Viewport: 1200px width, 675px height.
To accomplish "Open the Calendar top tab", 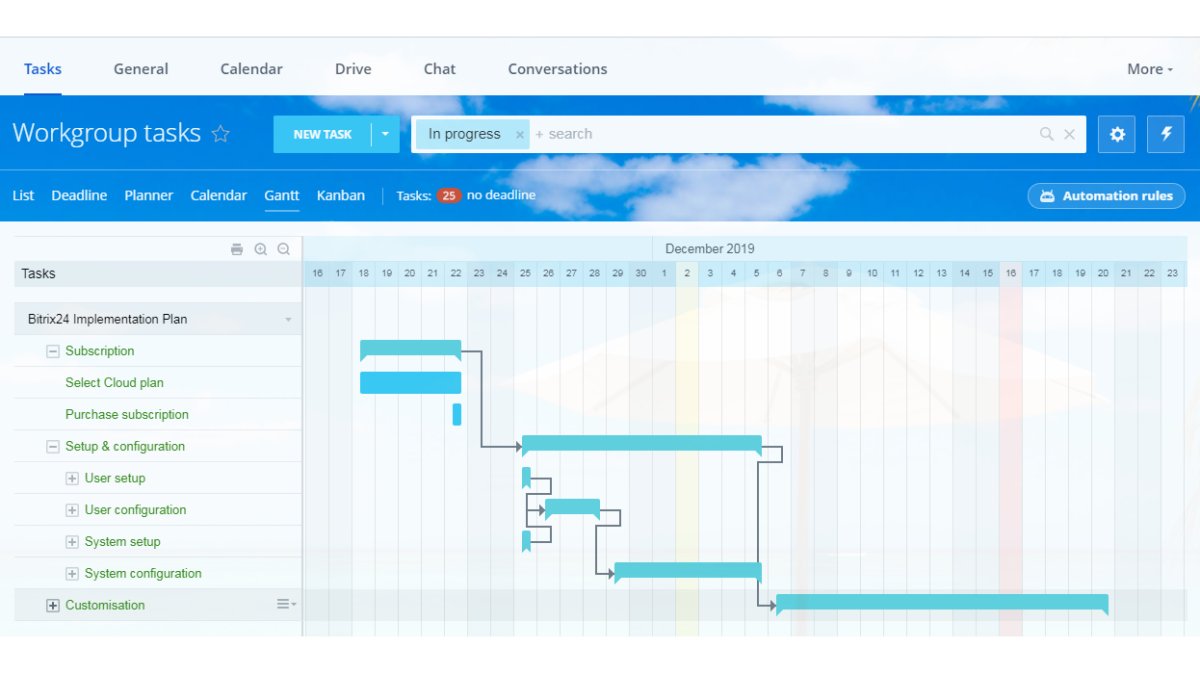I will pyautogui.click(x=251, y=69).
